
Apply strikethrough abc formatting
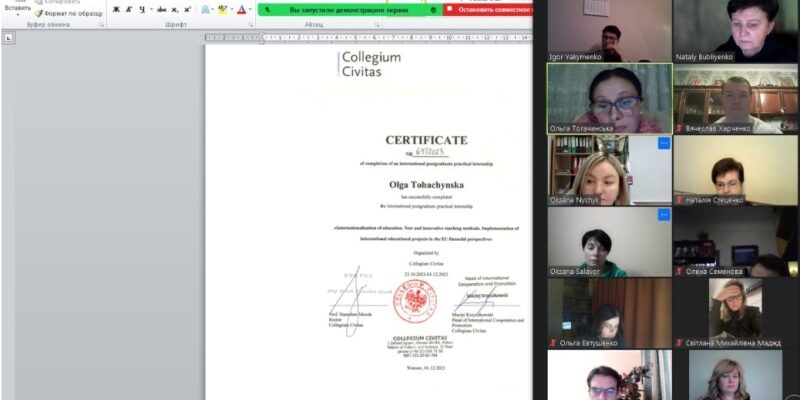(162, 9)
